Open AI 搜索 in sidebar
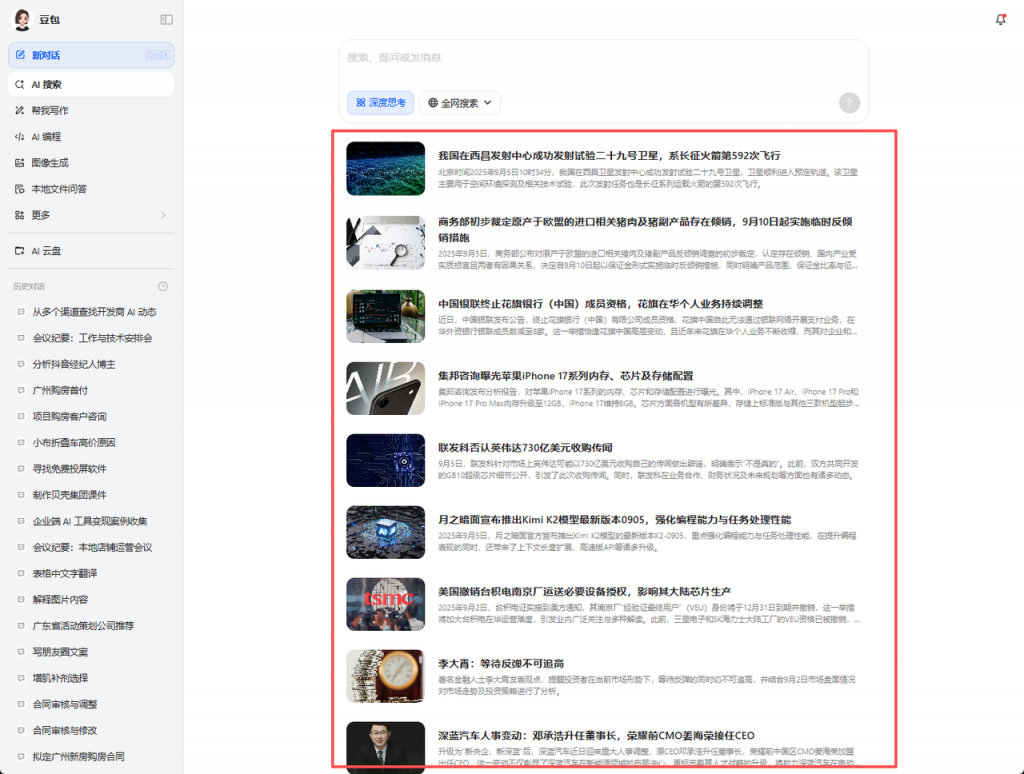 [91, 84]
